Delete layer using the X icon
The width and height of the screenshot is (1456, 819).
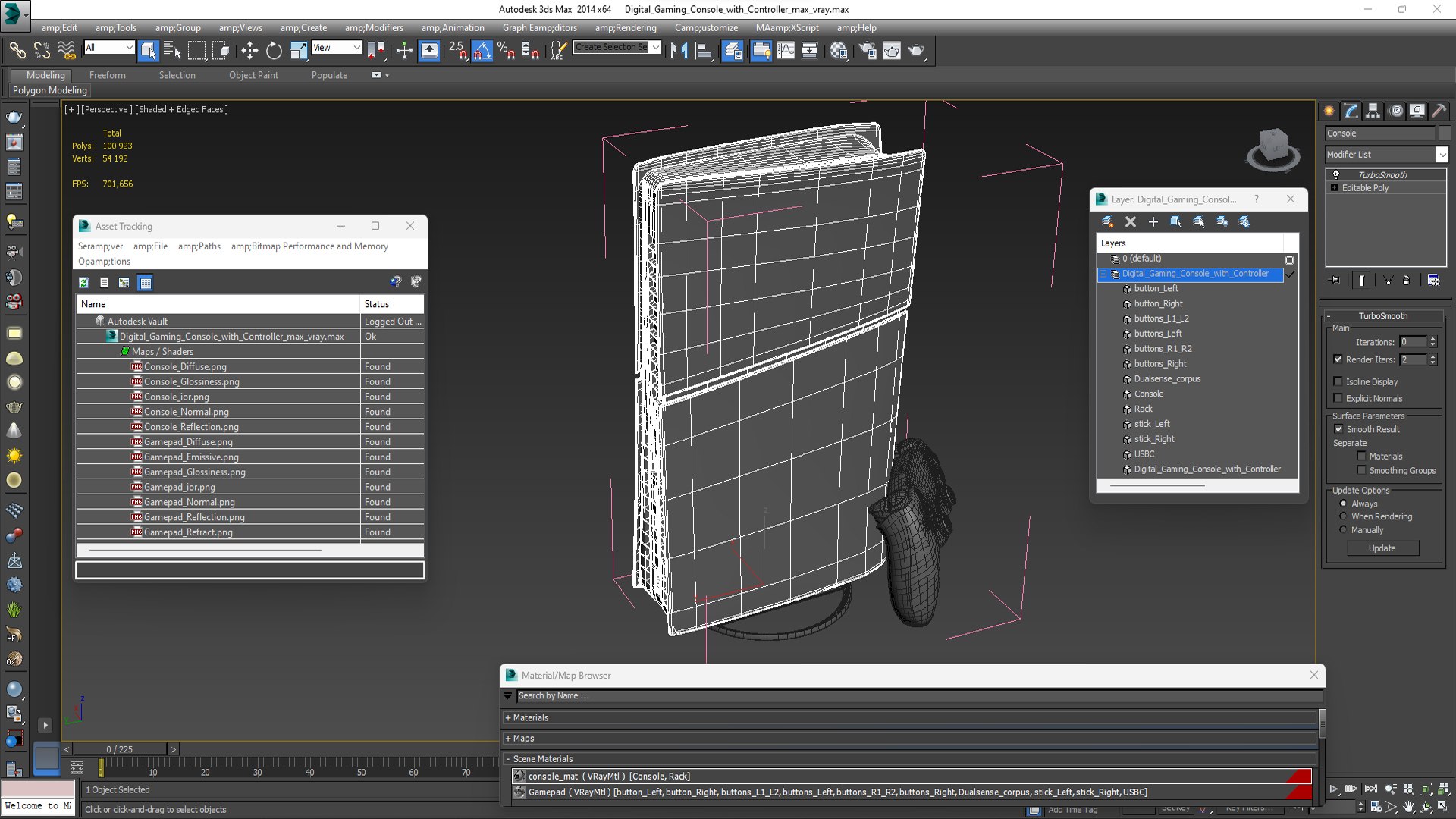coord(1131,221)
